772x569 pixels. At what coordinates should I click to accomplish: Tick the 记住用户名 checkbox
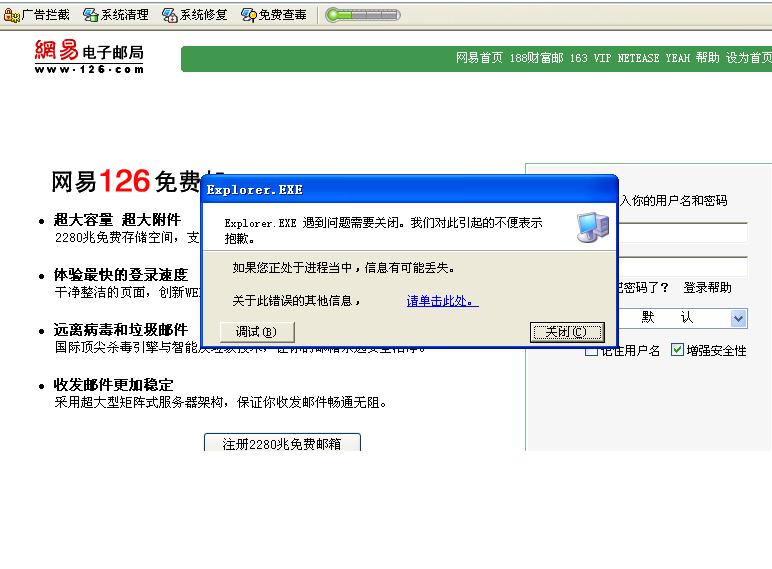591,350
